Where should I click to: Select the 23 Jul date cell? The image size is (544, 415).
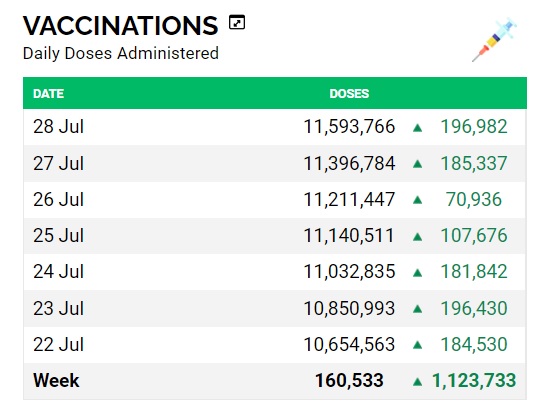coord(58,308)
